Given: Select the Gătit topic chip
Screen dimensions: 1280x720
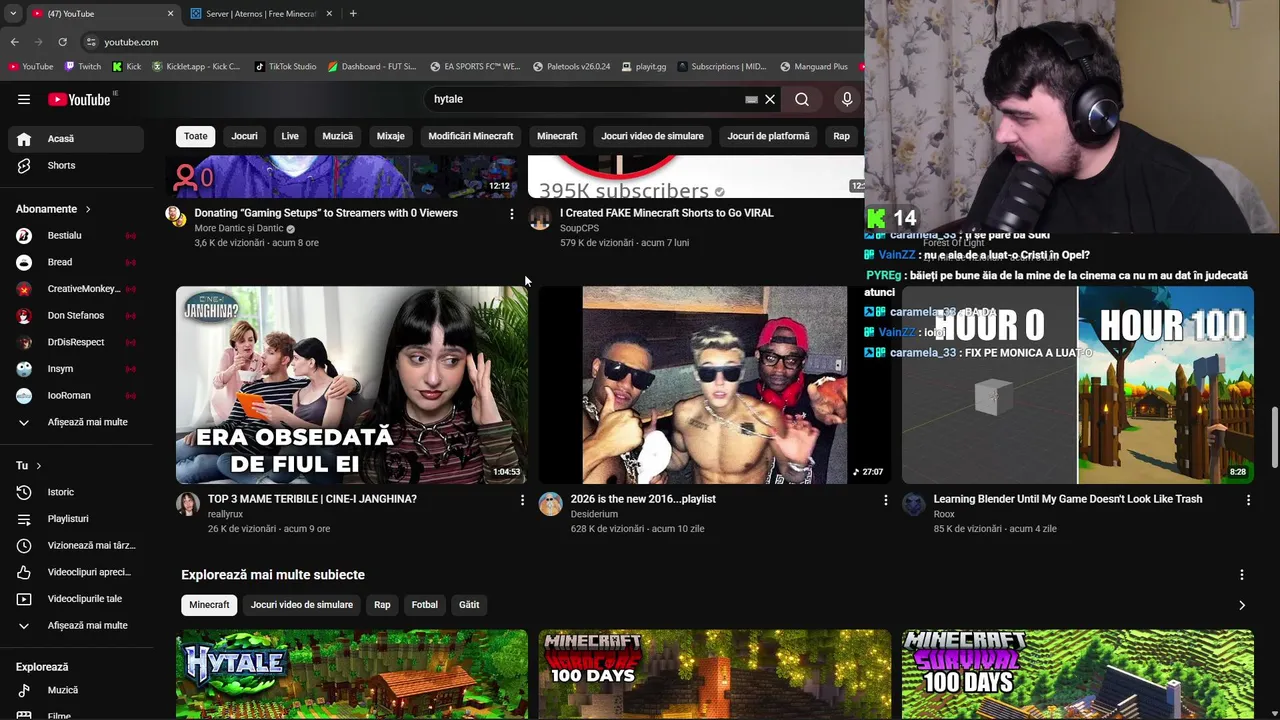Looking at the screenshot, I should (x=469, y=605).
